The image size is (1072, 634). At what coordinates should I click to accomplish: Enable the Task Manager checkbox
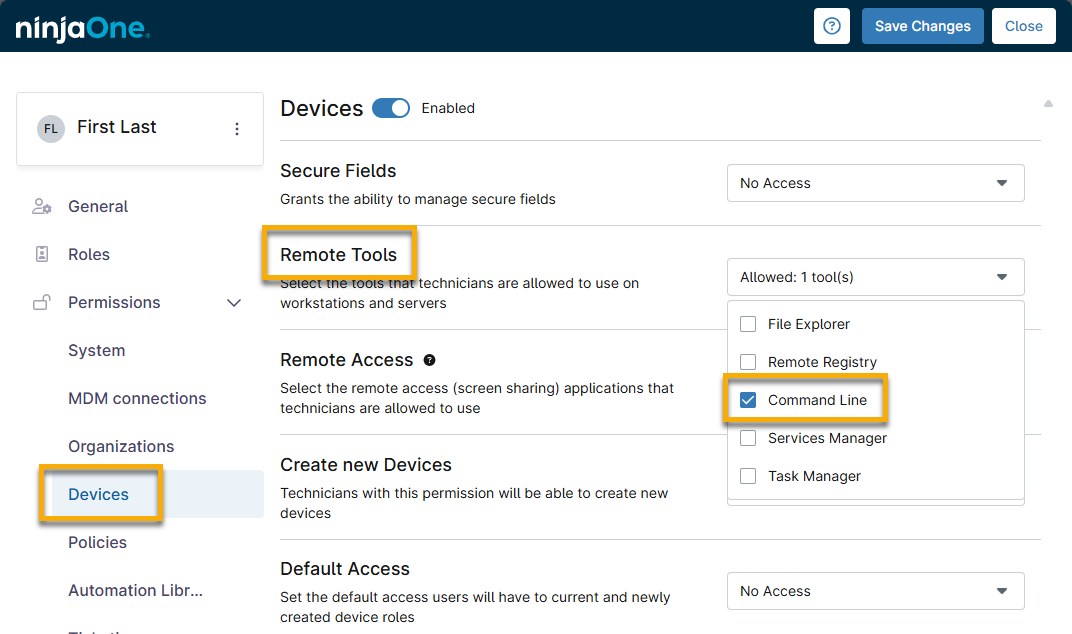748,476
